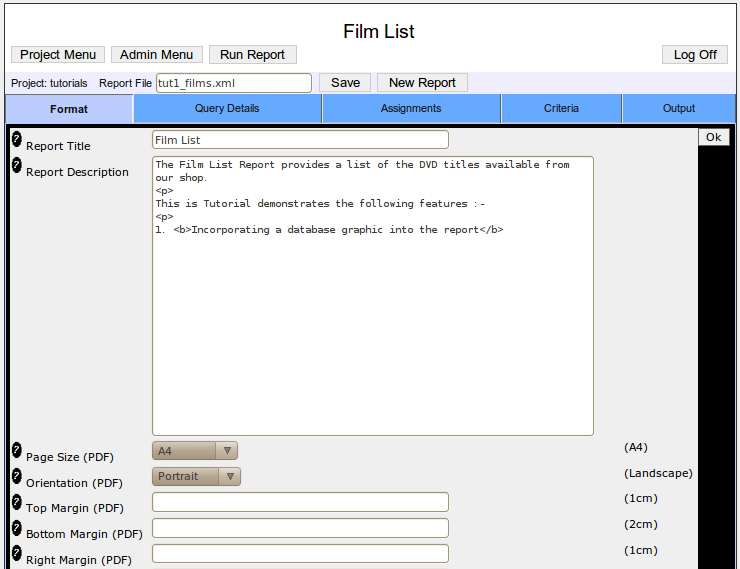
Task: Open the Criteria tab
Action: [x=561, y=109]
